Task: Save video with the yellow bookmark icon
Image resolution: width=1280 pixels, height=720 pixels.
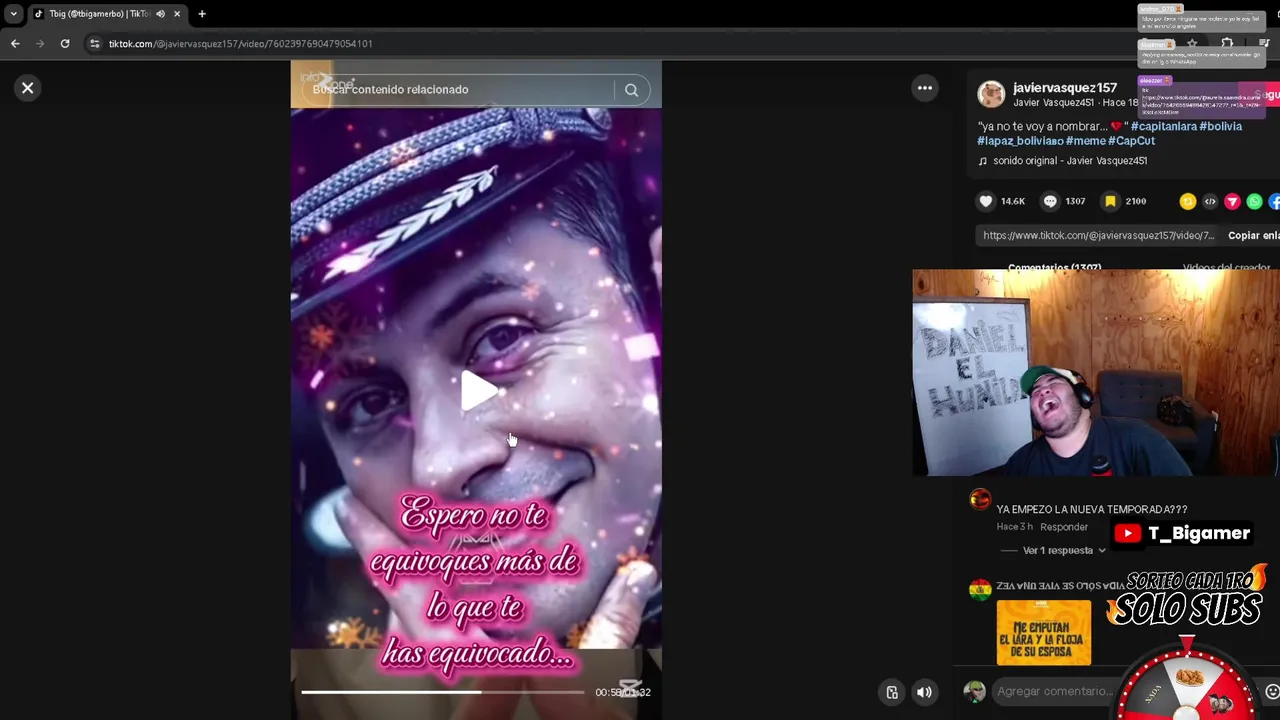Action: coord(1110,201)
